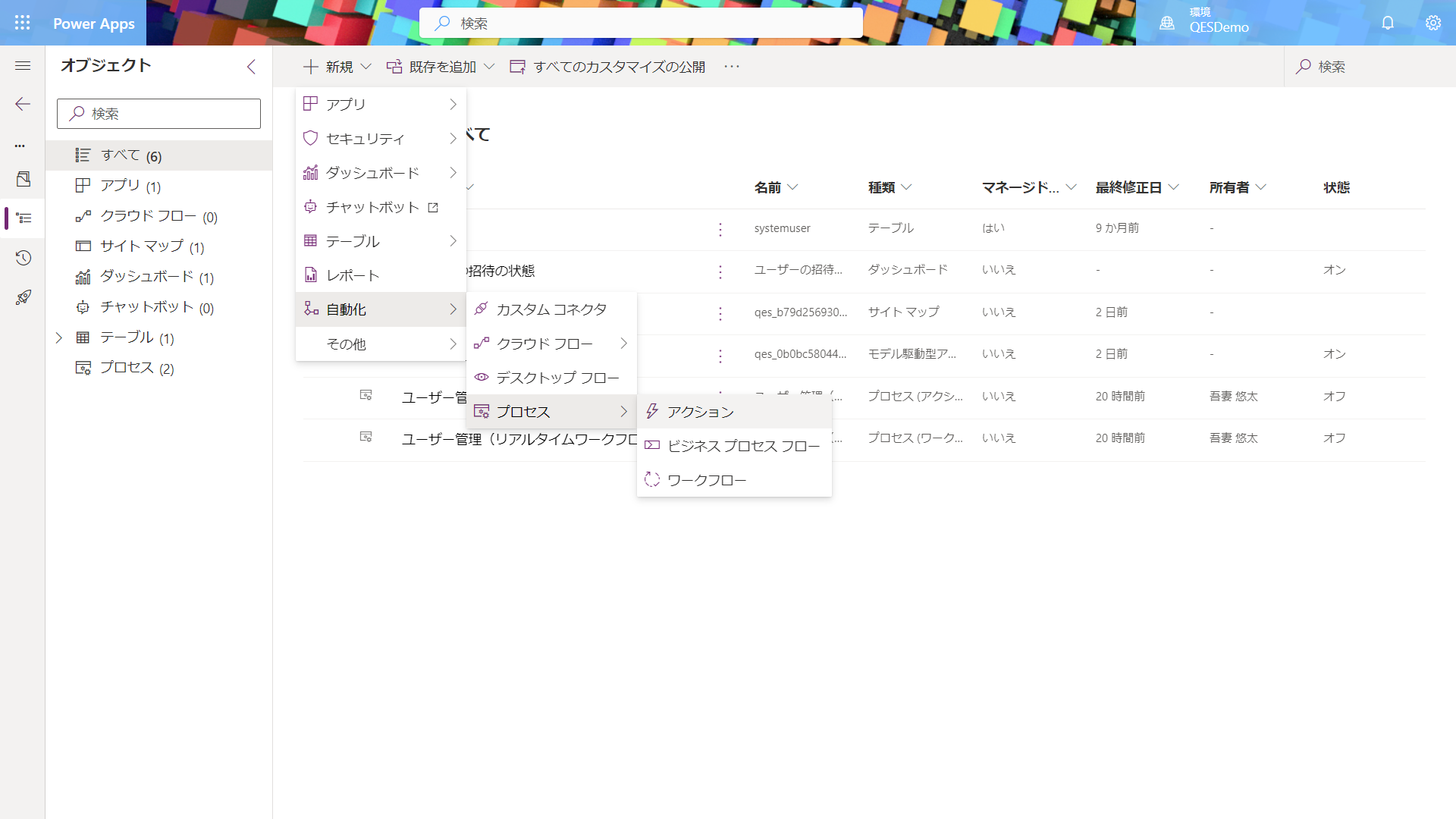Expand the テーブル item in the Objects pane
This screenshot has width=1456, height=819.
[x=60, y=337]
